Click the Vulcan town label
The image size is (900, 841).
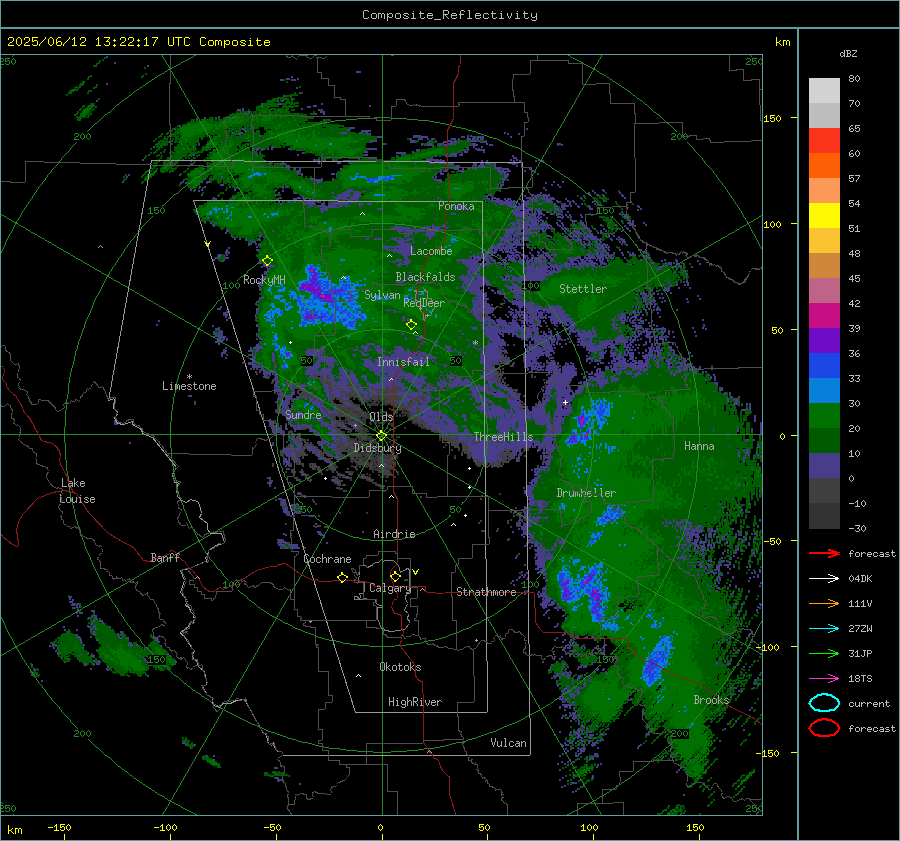click(x=508, y=743)
